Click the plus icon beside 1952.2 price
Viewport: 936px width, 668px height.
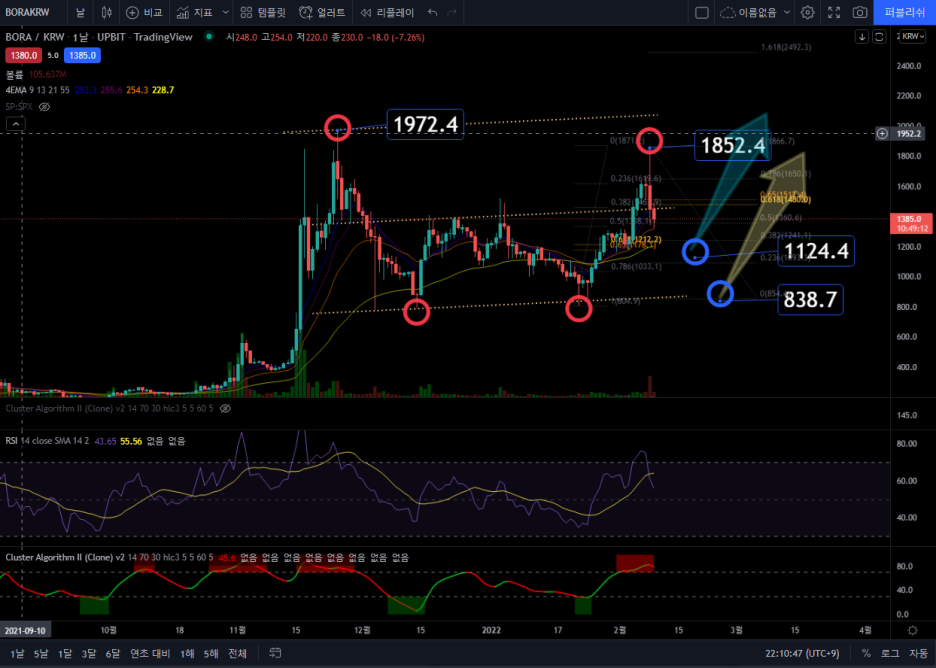[x=882, y=134]
